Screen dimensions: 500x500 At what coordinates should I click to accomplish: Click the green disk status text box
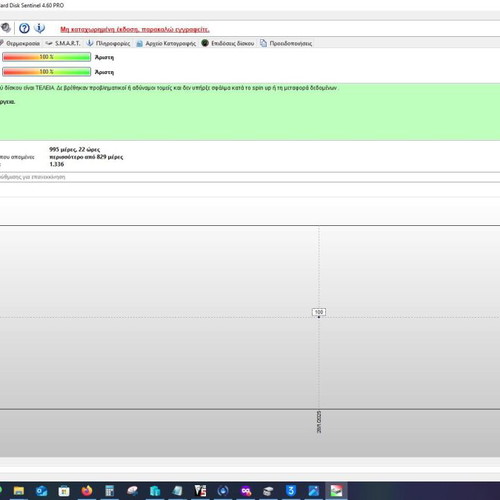coord(250,112)
